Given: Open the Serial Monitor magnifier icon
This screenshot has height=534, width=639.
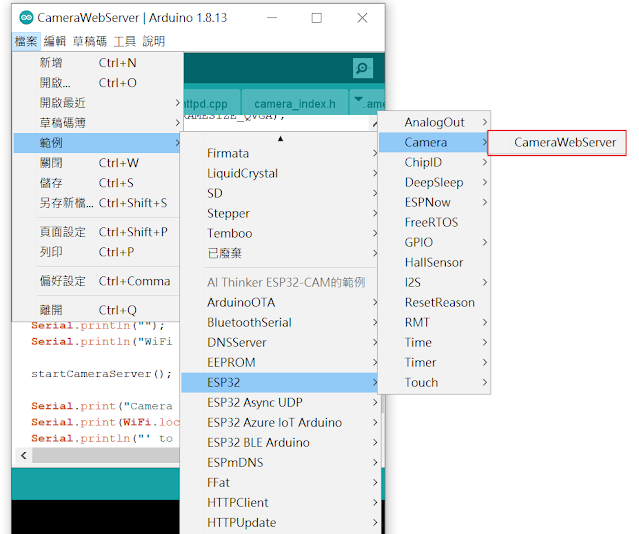Looking at the screenshot, I should [x=362, y=68].
